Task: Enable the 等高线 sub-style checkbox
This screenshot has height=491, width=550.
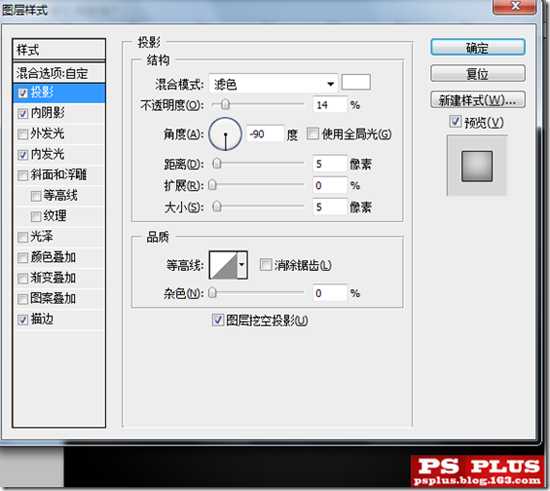Action: 36,196
